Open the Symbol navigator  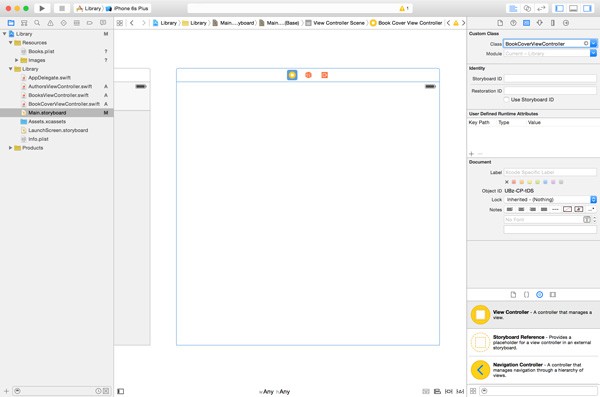click(x=24, y=23)
